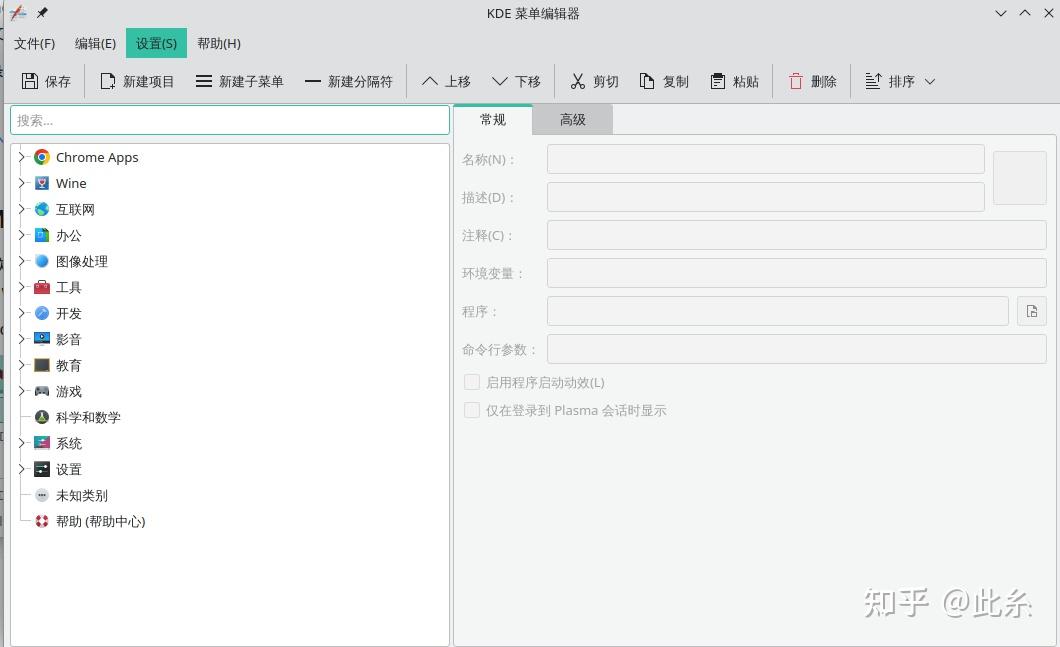Click the 复制 copy icon
Screen dimensions: 1060x647
[x=645, y=81]
